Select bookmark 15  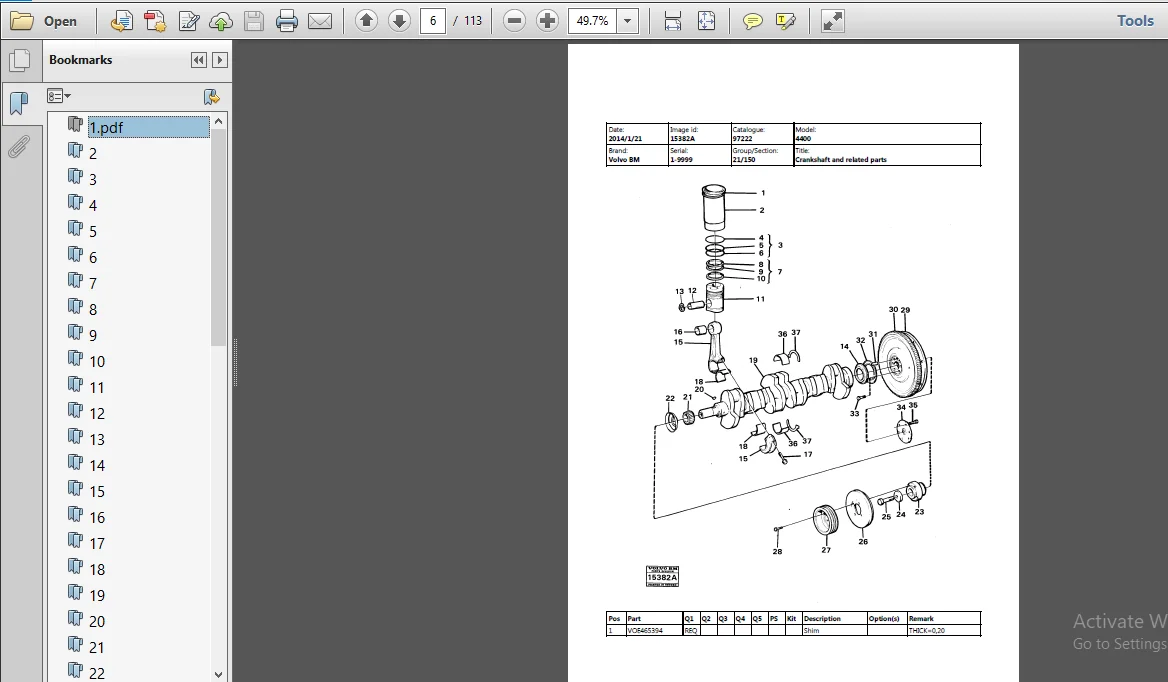coord(97,492)
